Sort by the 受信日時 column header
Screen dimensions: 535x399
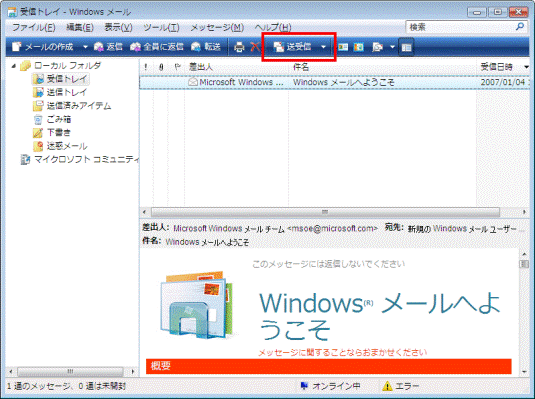coord(496,67)
